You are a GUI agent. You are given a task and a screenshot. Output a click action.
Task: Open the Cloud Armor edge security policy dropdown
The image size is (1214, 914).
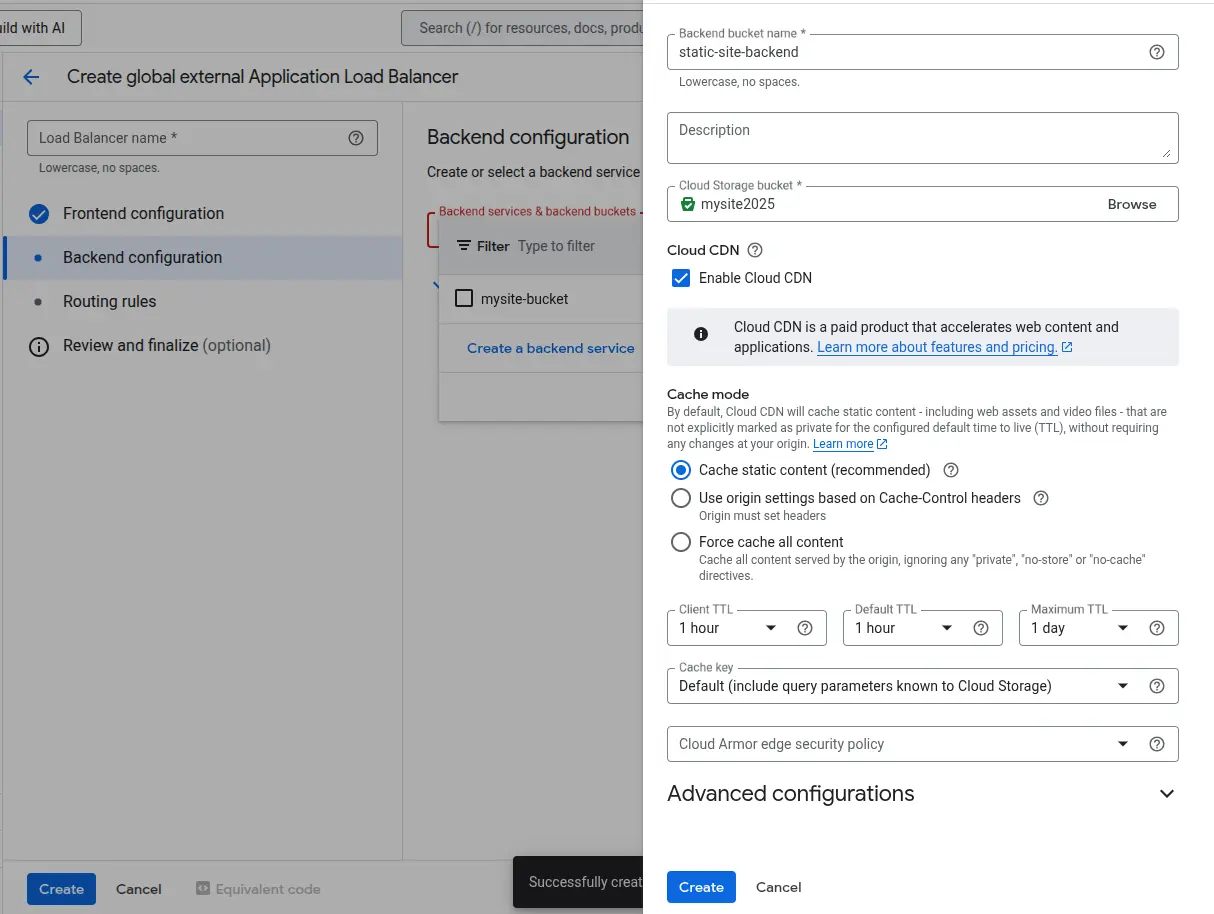pos(1122,743)
